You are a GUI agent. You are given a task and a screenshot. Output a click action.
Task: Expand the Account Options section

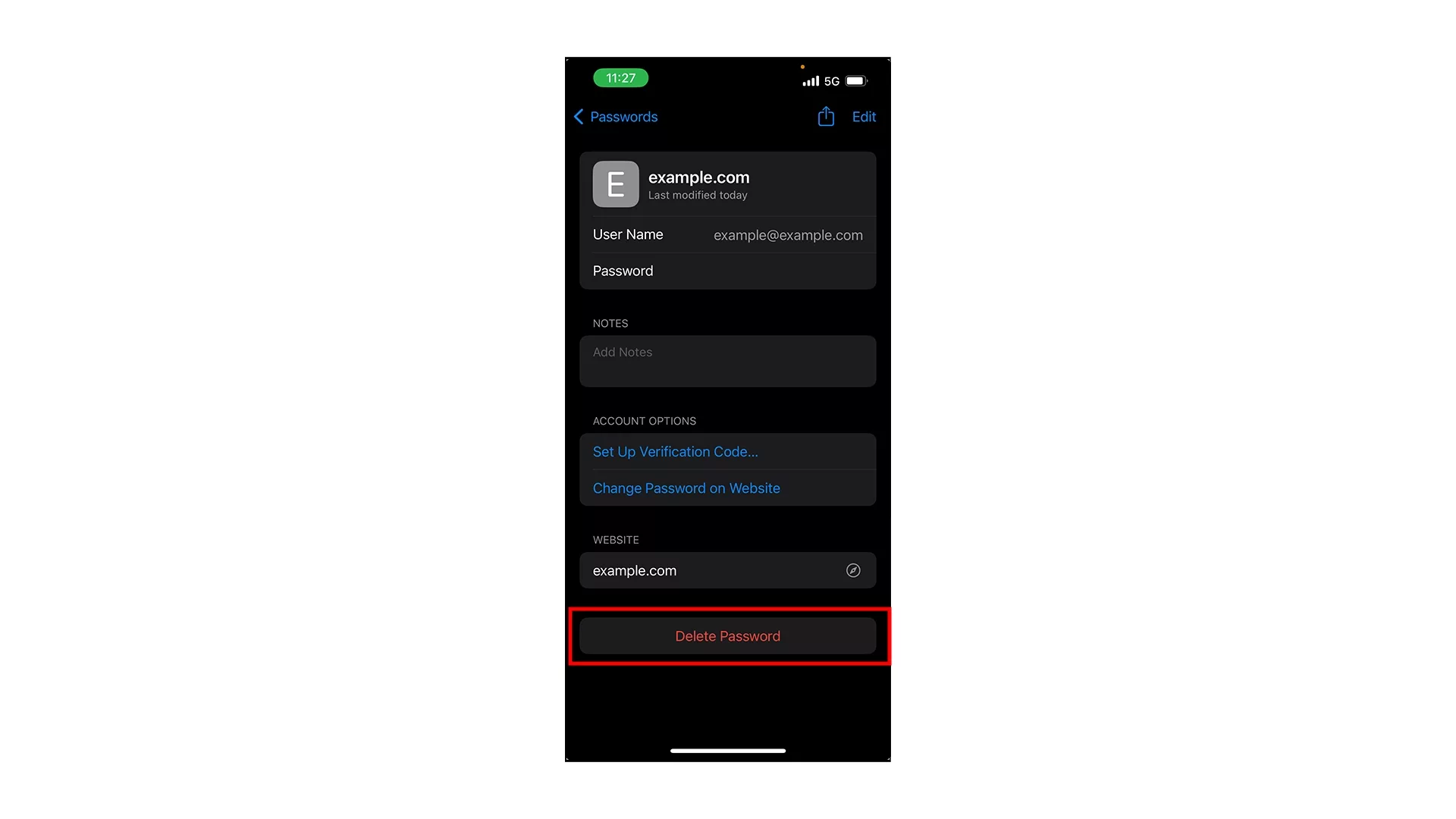(643, 420)
